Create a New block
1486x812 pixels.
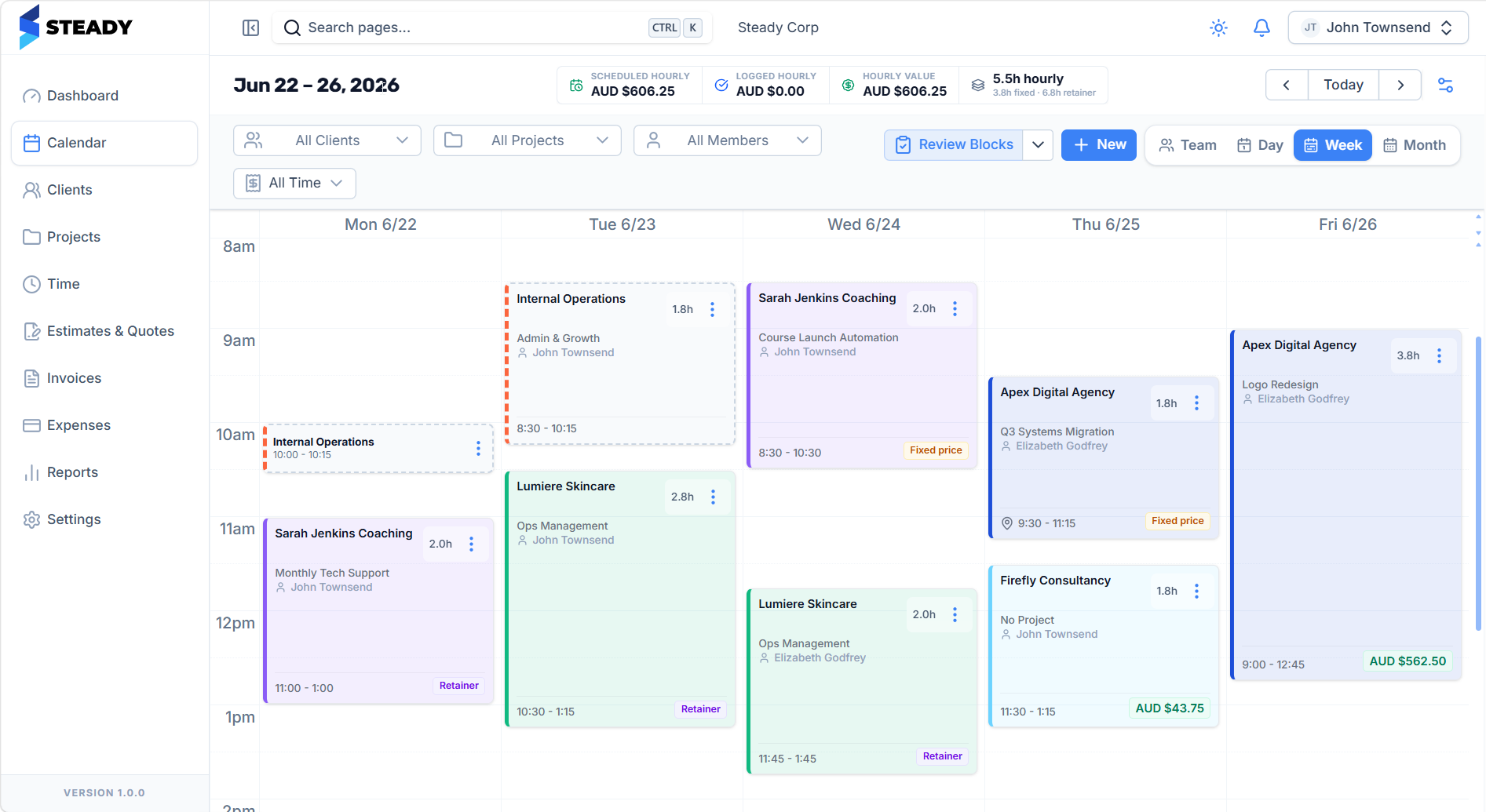pyautogui.click(x=1099, y=145)
